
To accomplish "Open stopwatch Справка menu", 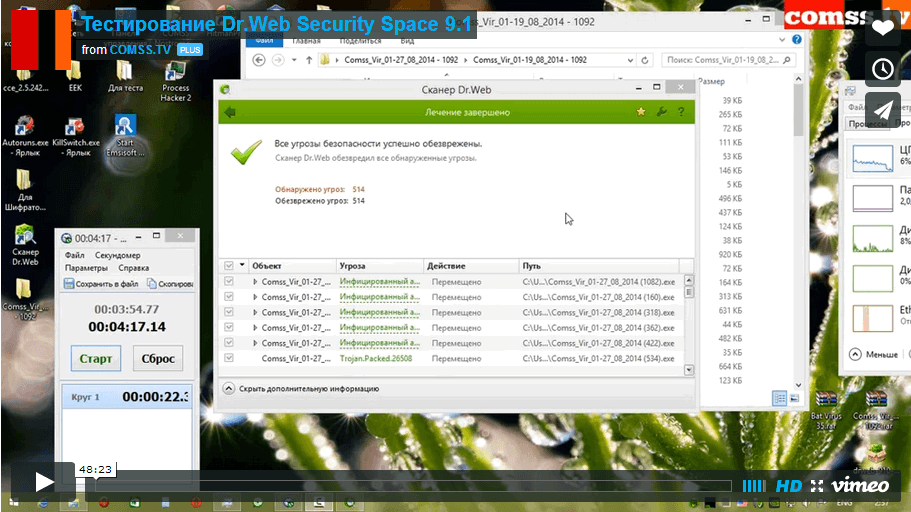I will coord(134,268).
